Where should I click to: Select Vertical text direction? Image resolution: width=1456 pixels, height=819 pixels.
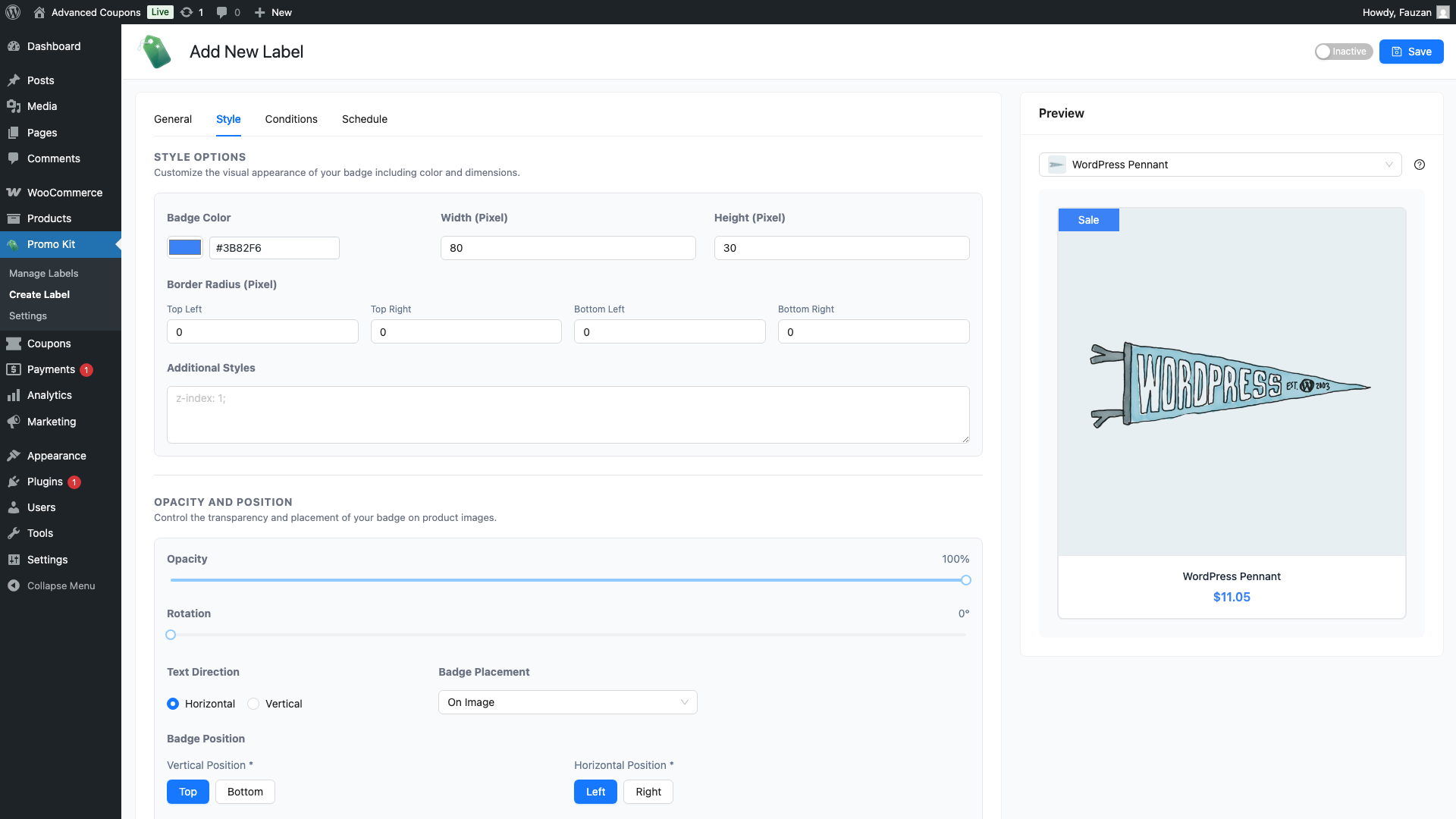coord(253,704)
